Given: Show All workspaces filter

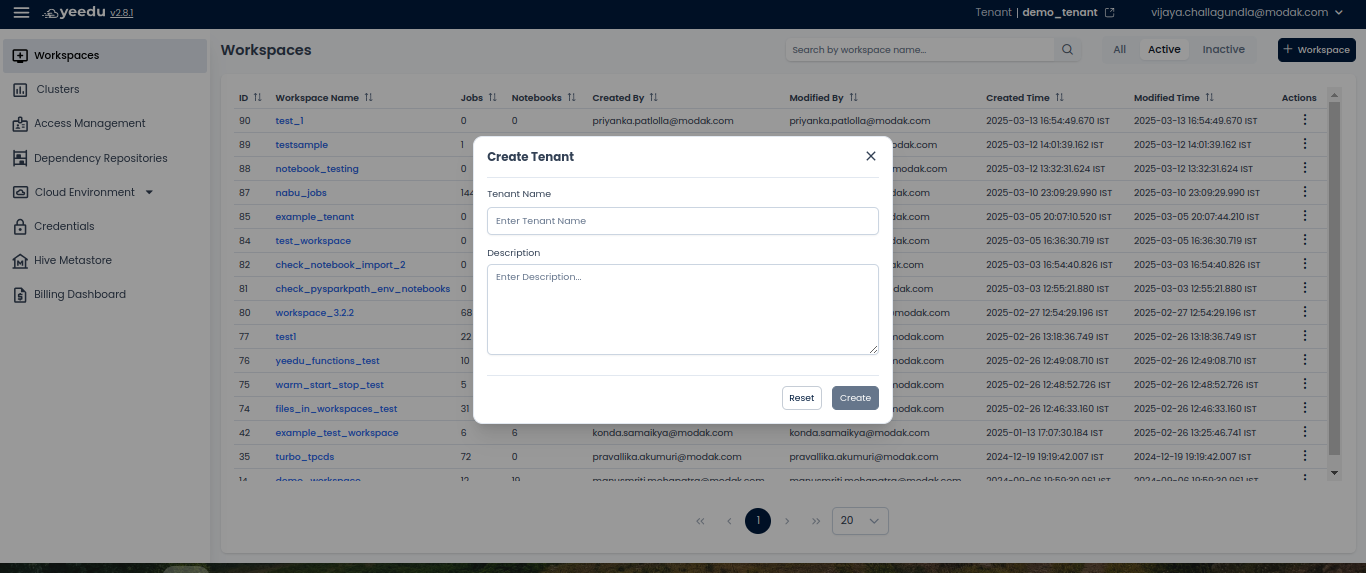Looking at the screenshot, I should point(1120,50).
